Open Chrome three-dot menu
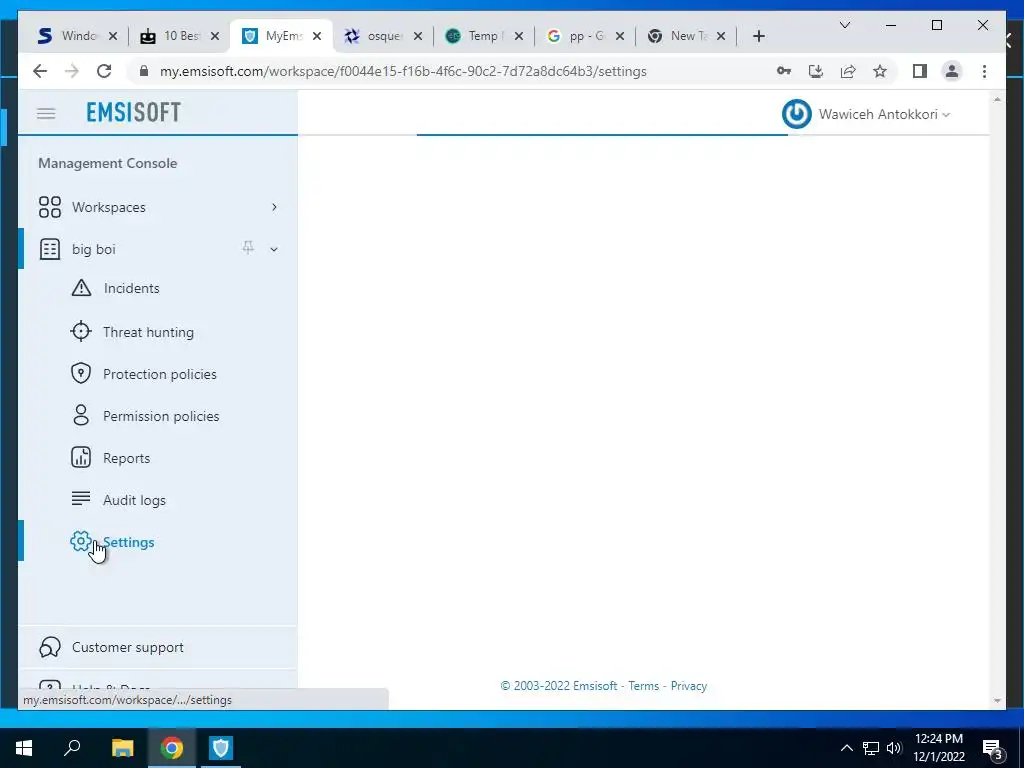The image size is (1024, 768). pyautogui.click(x=984, y=71)
